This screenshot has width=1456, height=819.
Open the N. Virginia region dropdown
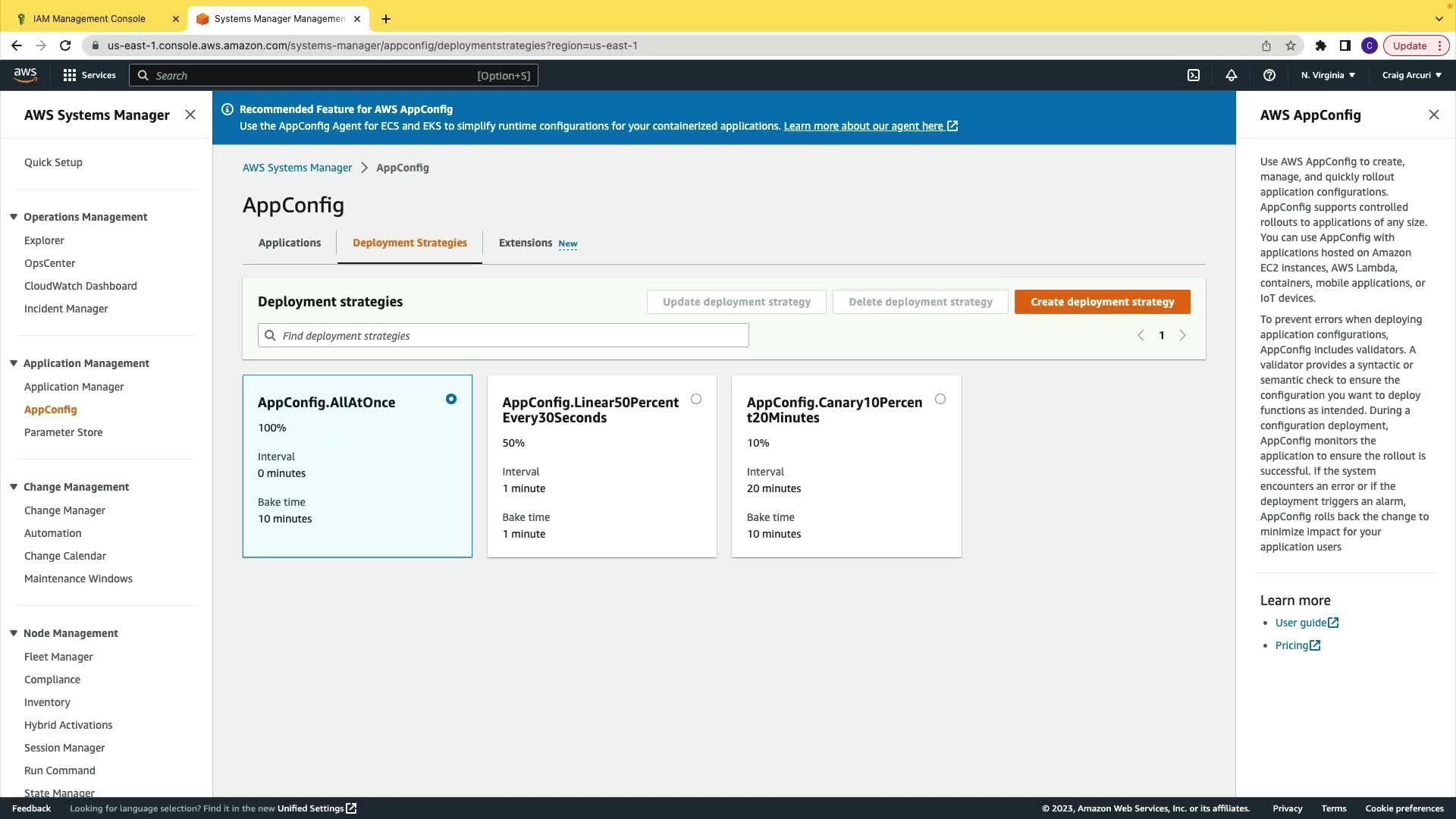[1328, 75]
